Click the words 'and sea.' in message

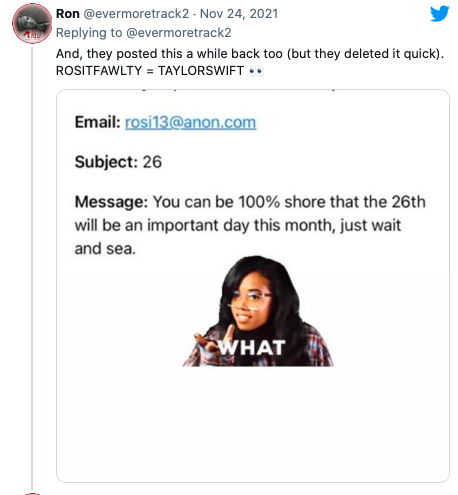click(x=105, y=249)
